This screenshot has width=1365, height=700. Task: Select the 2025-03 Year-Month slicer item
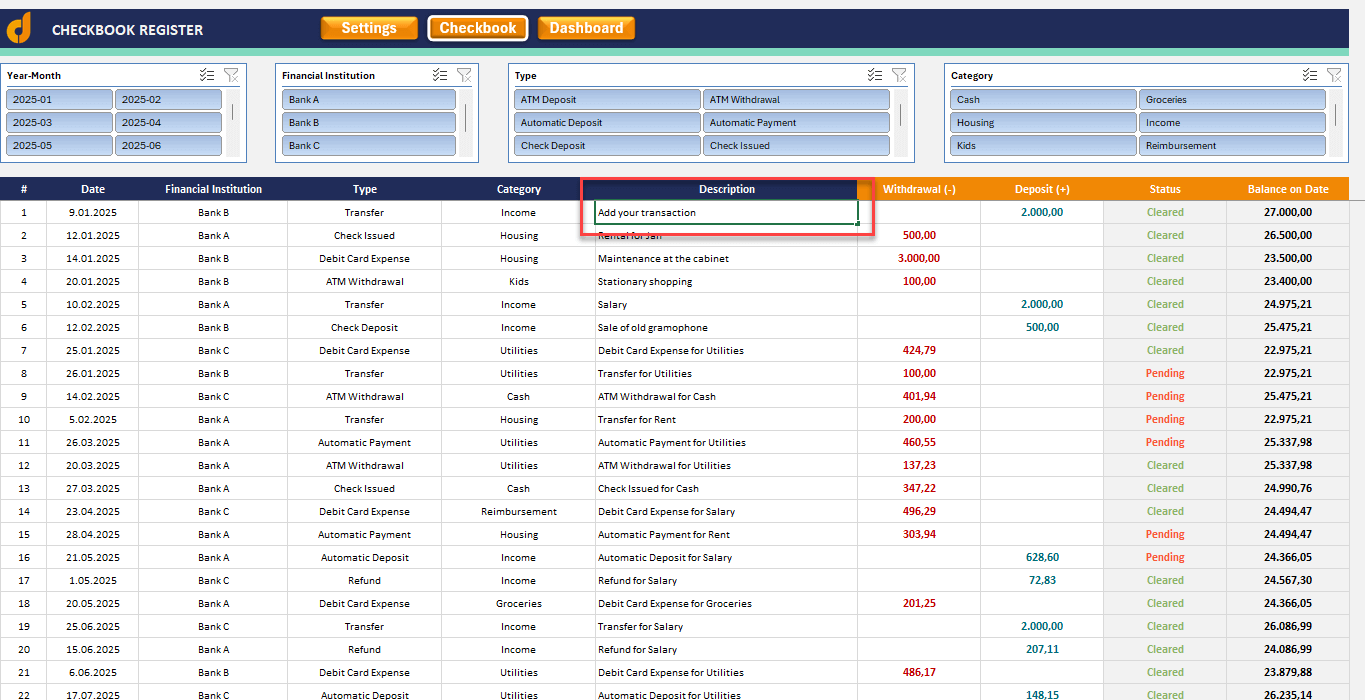59,122
